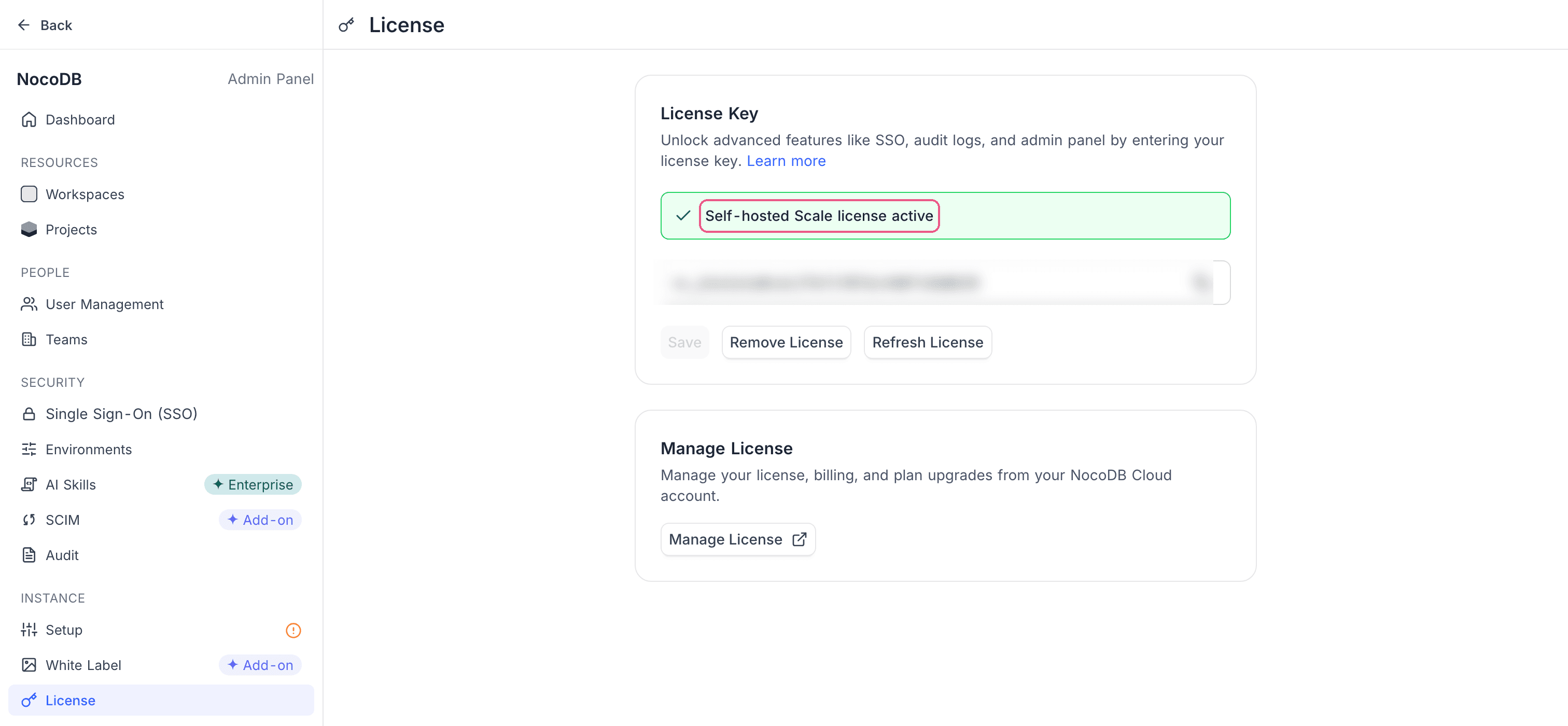Open the Projects page
This screenshot has width=1568, height=726.
click(x=161, y=229)
